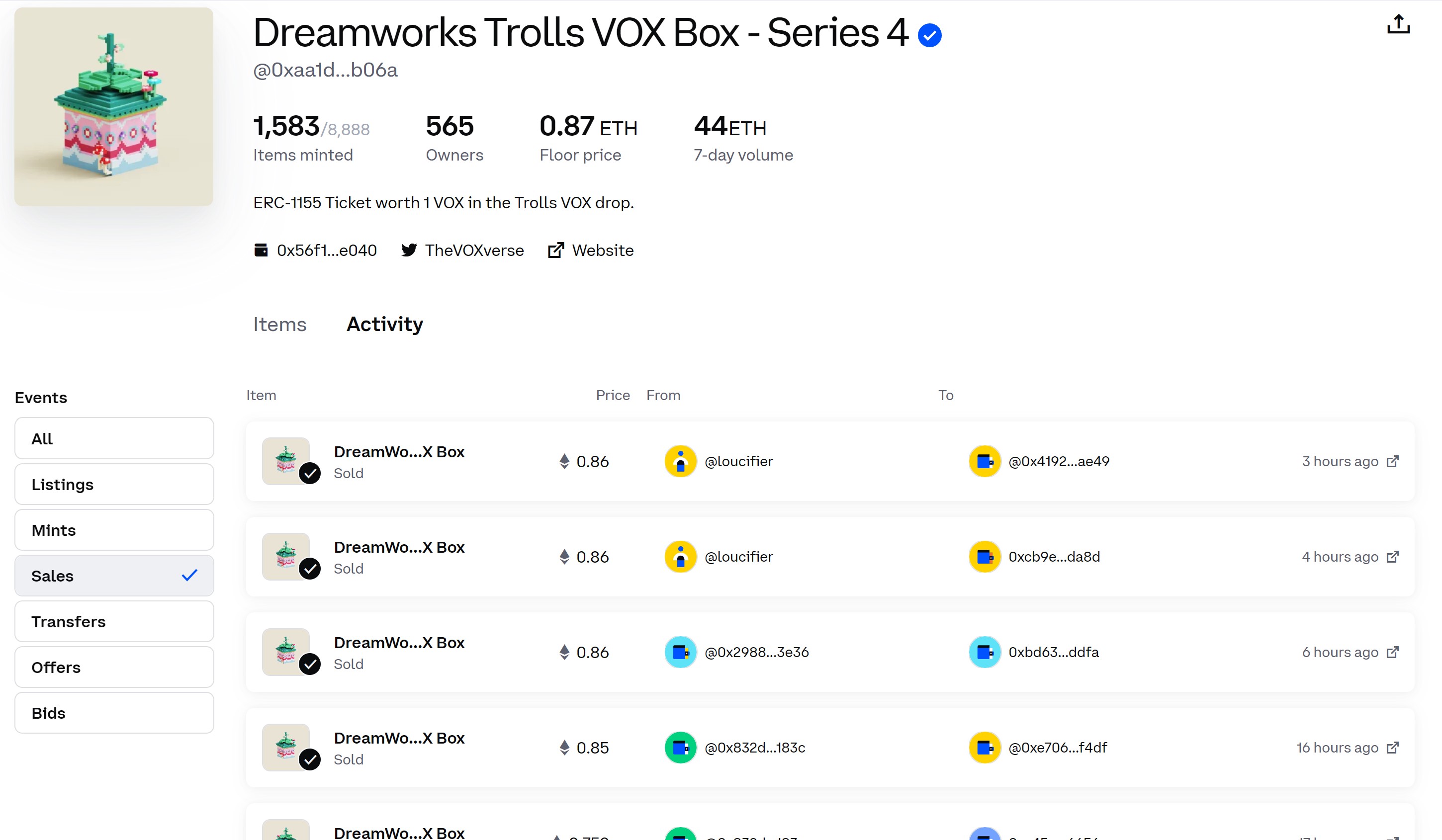Click the verified blue checkmark badge
Viewport: 1442px width, 840px height.
click(x=929, y=35)
